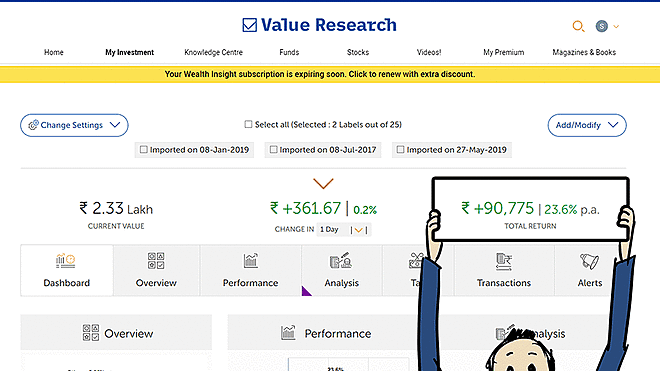Click the Wealth Insight renewal banner
This screenshot has height=371, width=660.
tap(330, 74)
